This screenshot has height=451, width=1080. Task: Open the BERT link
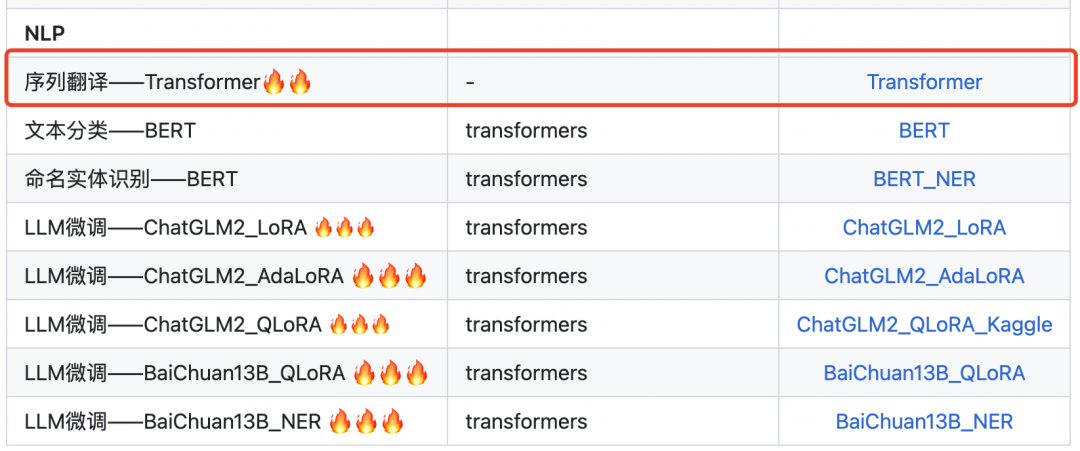[x=924, y=131]
